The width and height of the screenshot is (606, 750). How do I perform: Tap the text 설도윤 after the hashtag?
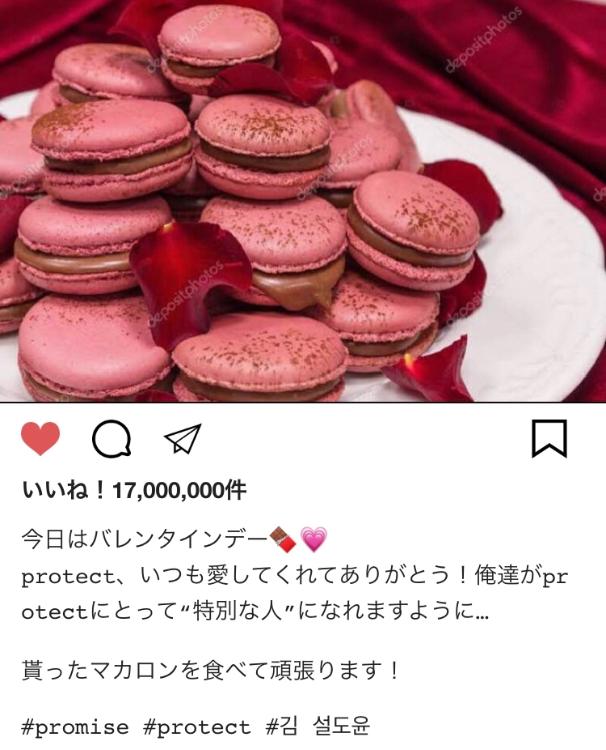pos(341,727)
